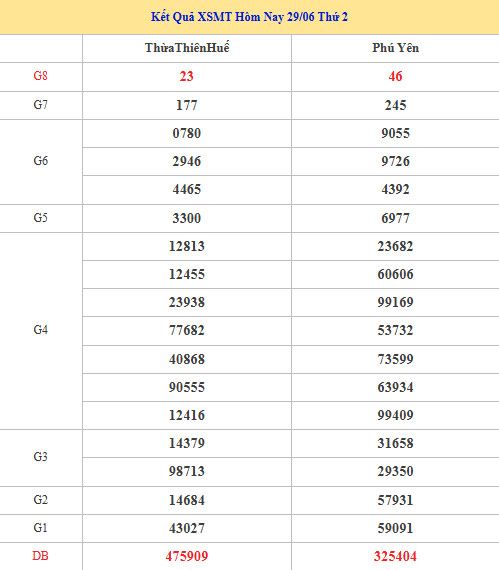Click the title Kết Quả XSMT Hôm Nay 29/06
Image resolution: width=499 pixels, height=570 pixels.
tap(232, 17)
